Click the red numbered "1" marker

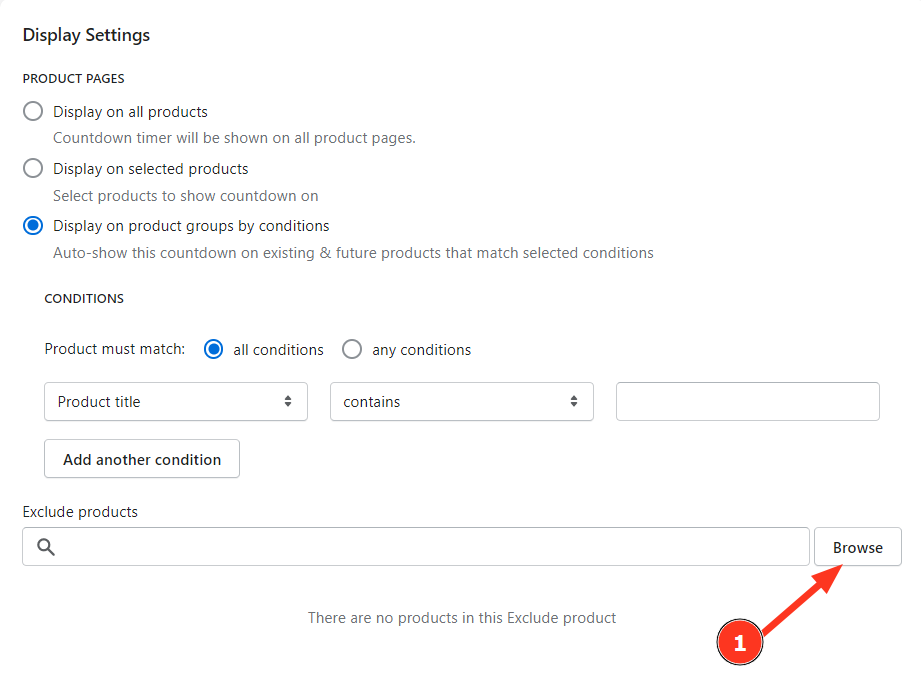pyautogui.click(x=740, y=644)
